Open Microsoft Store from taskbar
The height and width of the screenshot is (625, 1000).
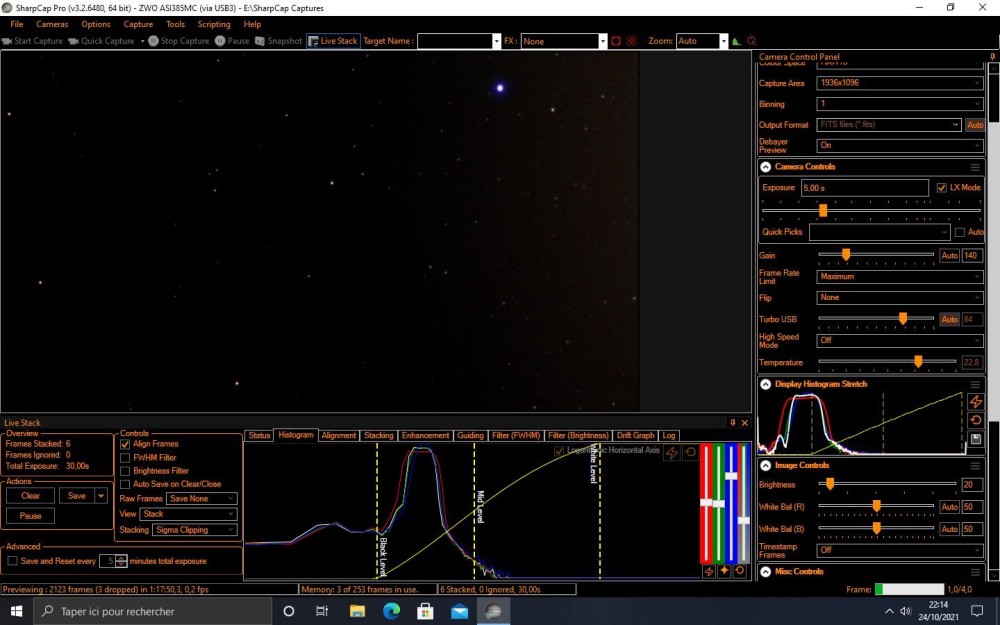425,611
